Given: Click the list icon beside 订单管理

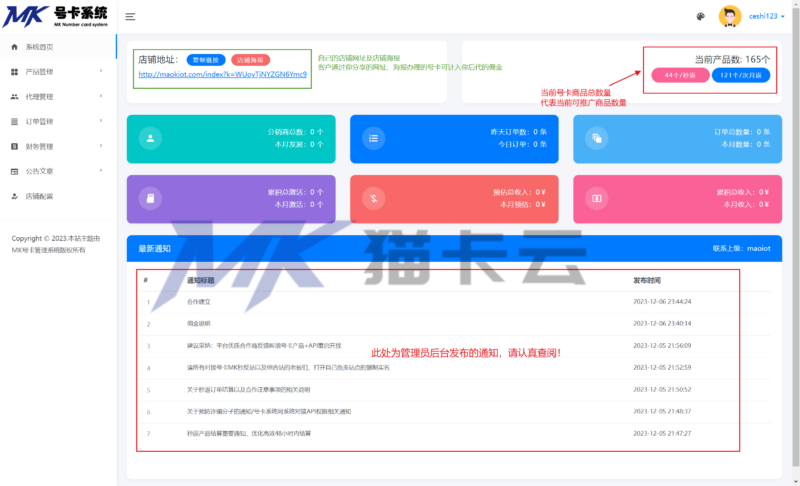Looking at the screenshot, I should coord(14,121).
